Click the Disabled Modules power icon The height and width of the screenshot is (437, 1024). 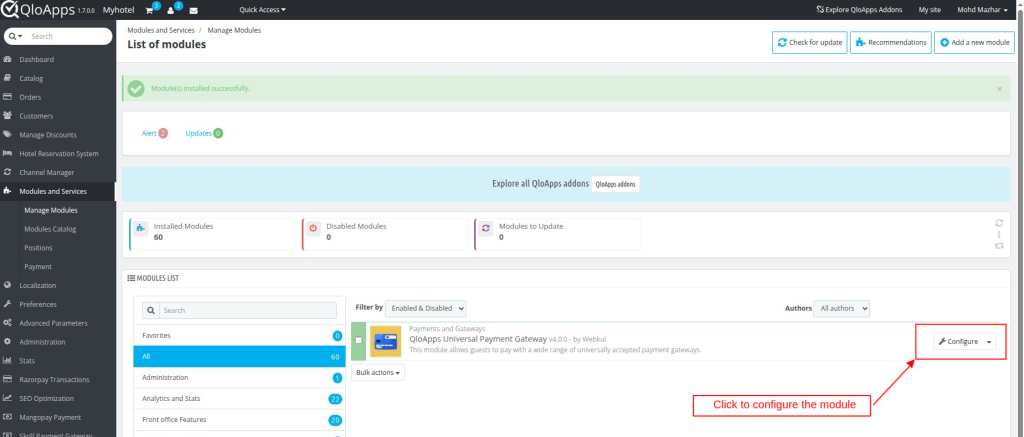click(313, 228)
